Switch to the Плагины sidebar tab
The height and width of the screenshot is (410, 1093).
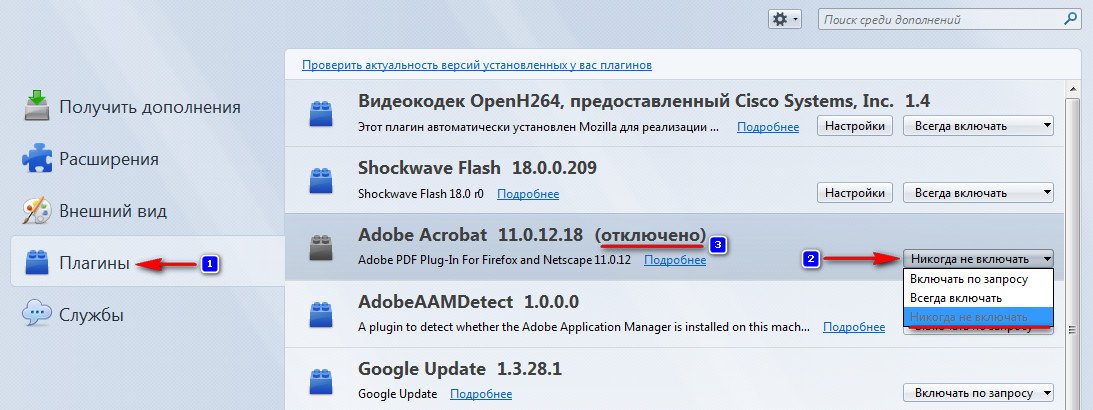95,263
